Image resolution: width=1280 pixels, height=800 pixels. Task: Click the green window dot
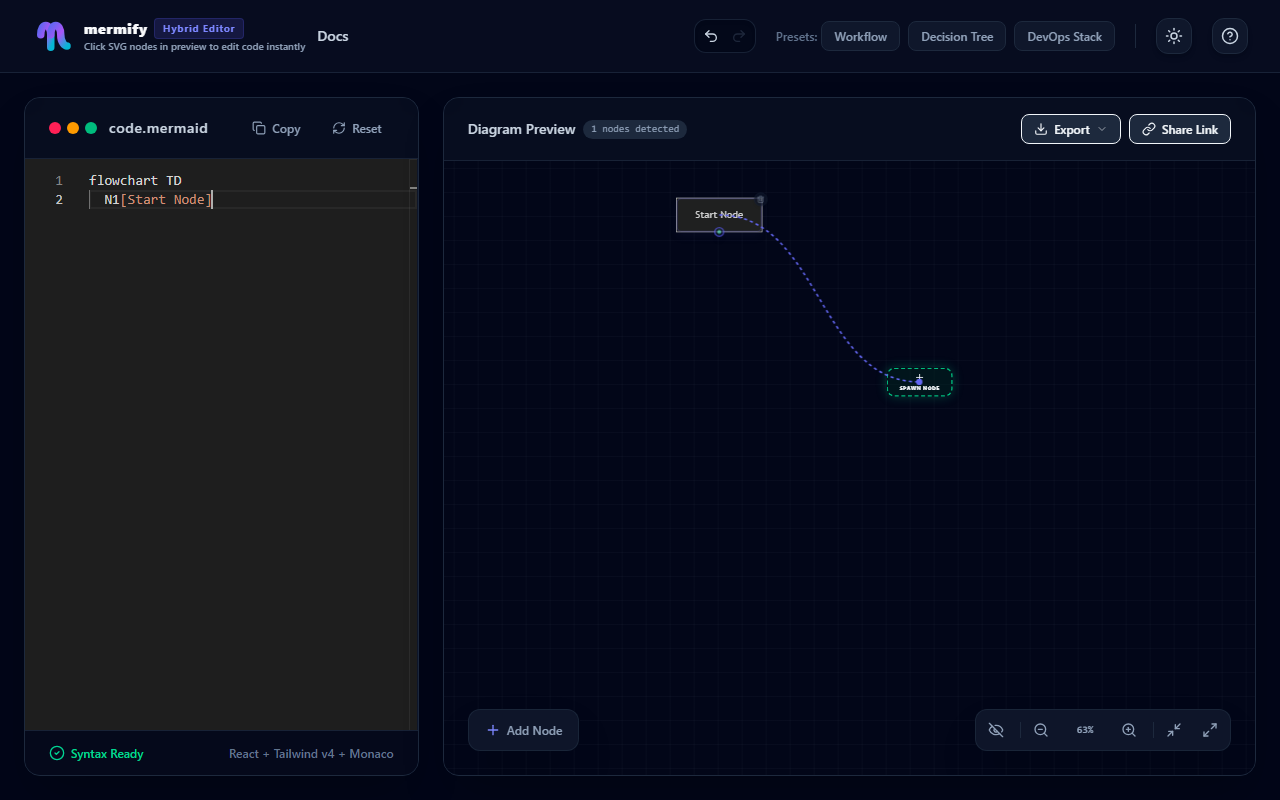click(91, 128)
